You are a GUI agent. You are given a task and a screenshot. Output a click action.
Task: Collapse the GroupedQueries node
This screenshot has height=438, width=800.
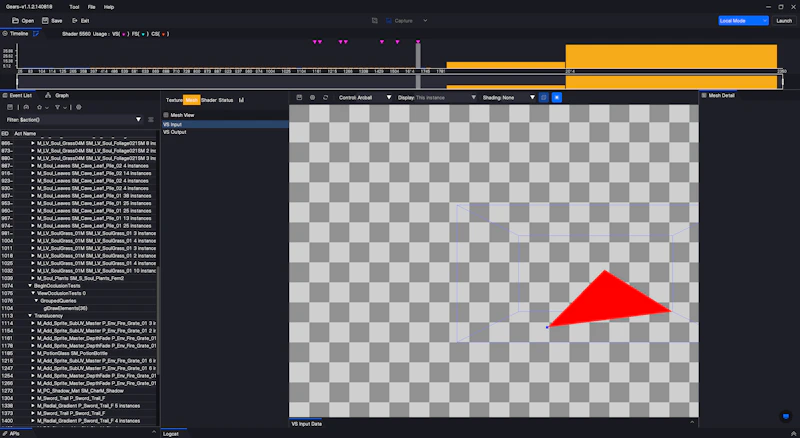coord(37,301)
